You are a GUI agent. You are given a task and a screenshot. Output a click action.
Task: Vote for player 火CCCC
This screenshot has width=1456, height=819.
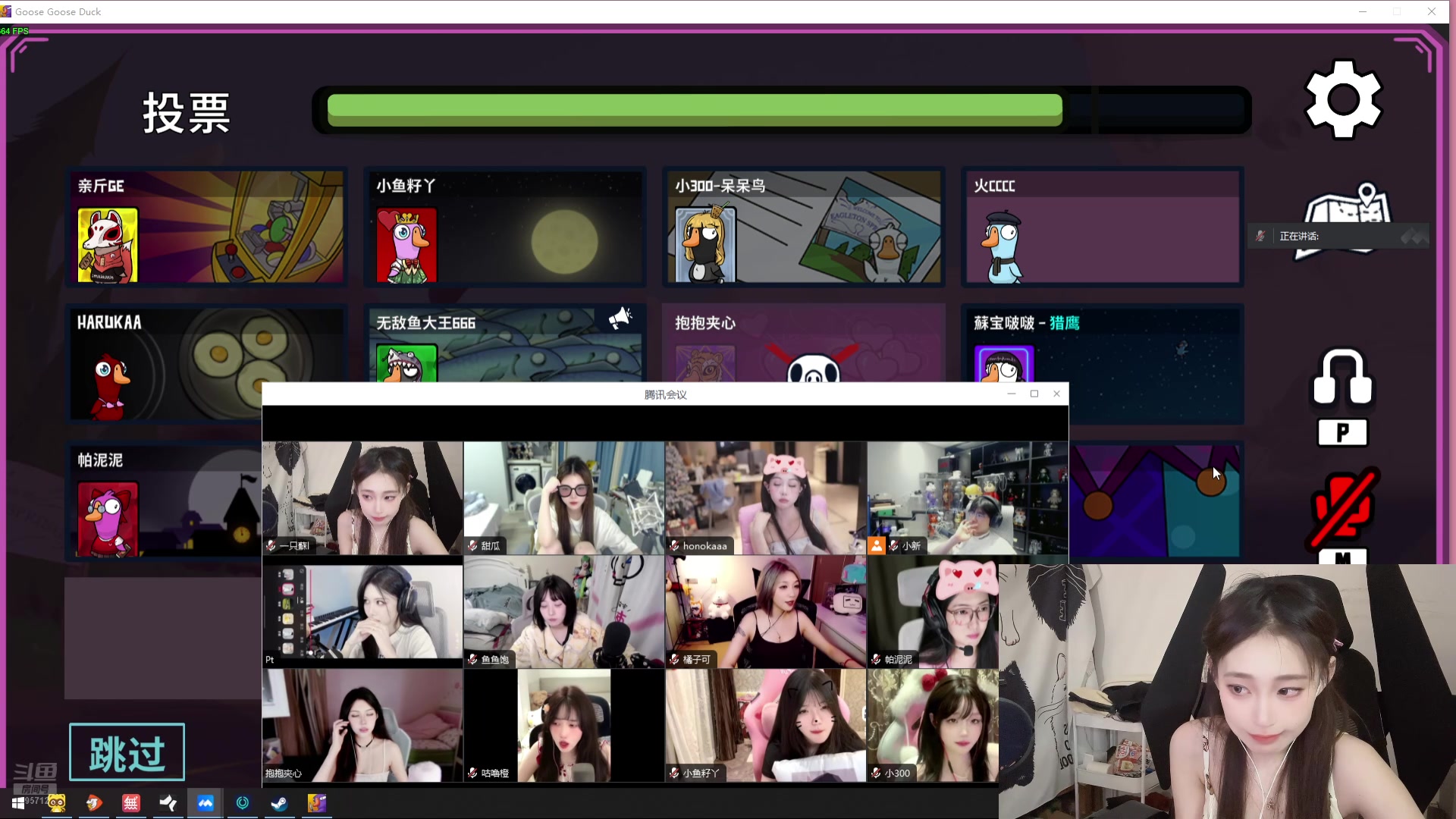pos(1103,227)
